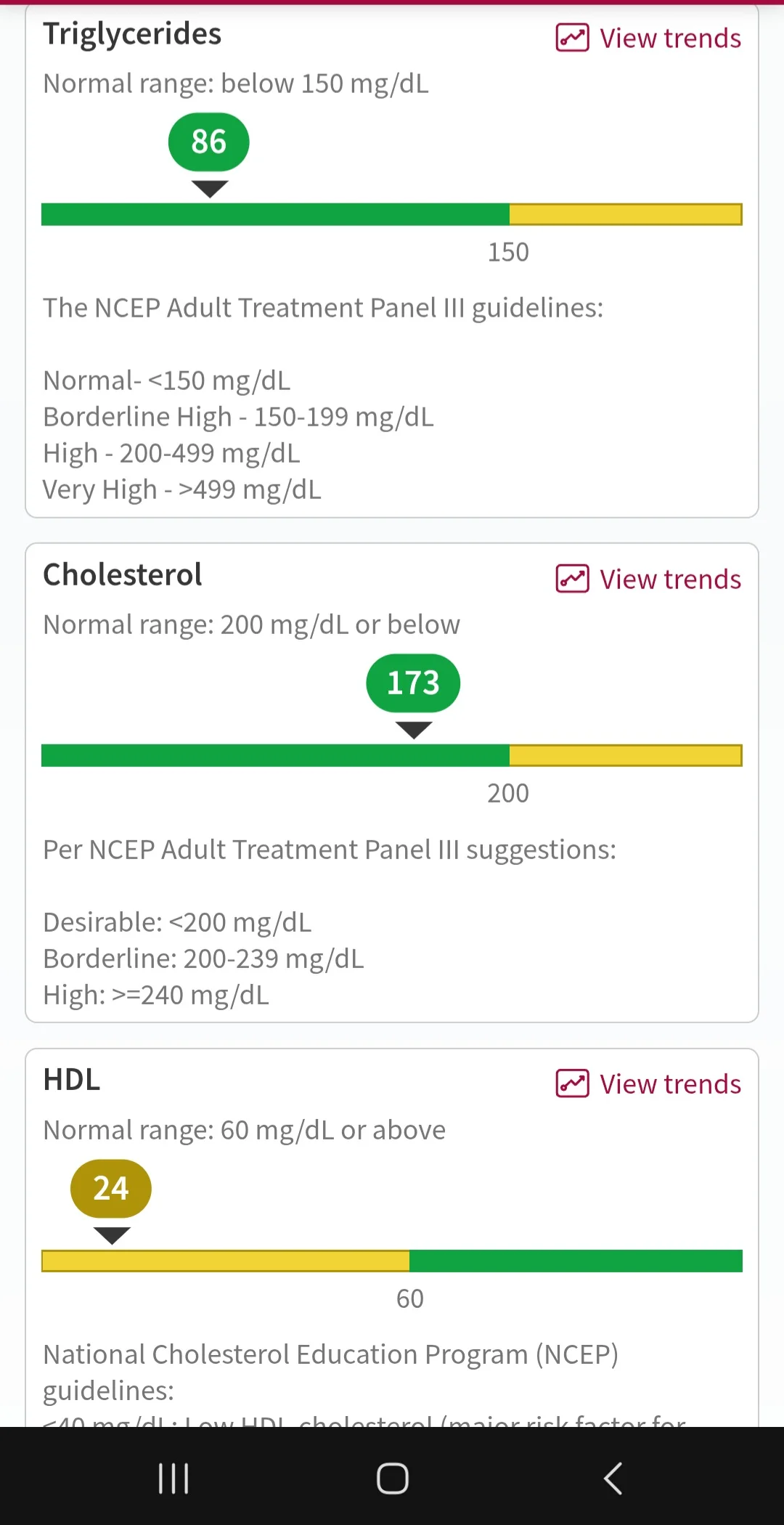The image size is (784, 1525).
Task: Open Android recent apps button
Action: pyautogui.click(x=173, y=1478)
